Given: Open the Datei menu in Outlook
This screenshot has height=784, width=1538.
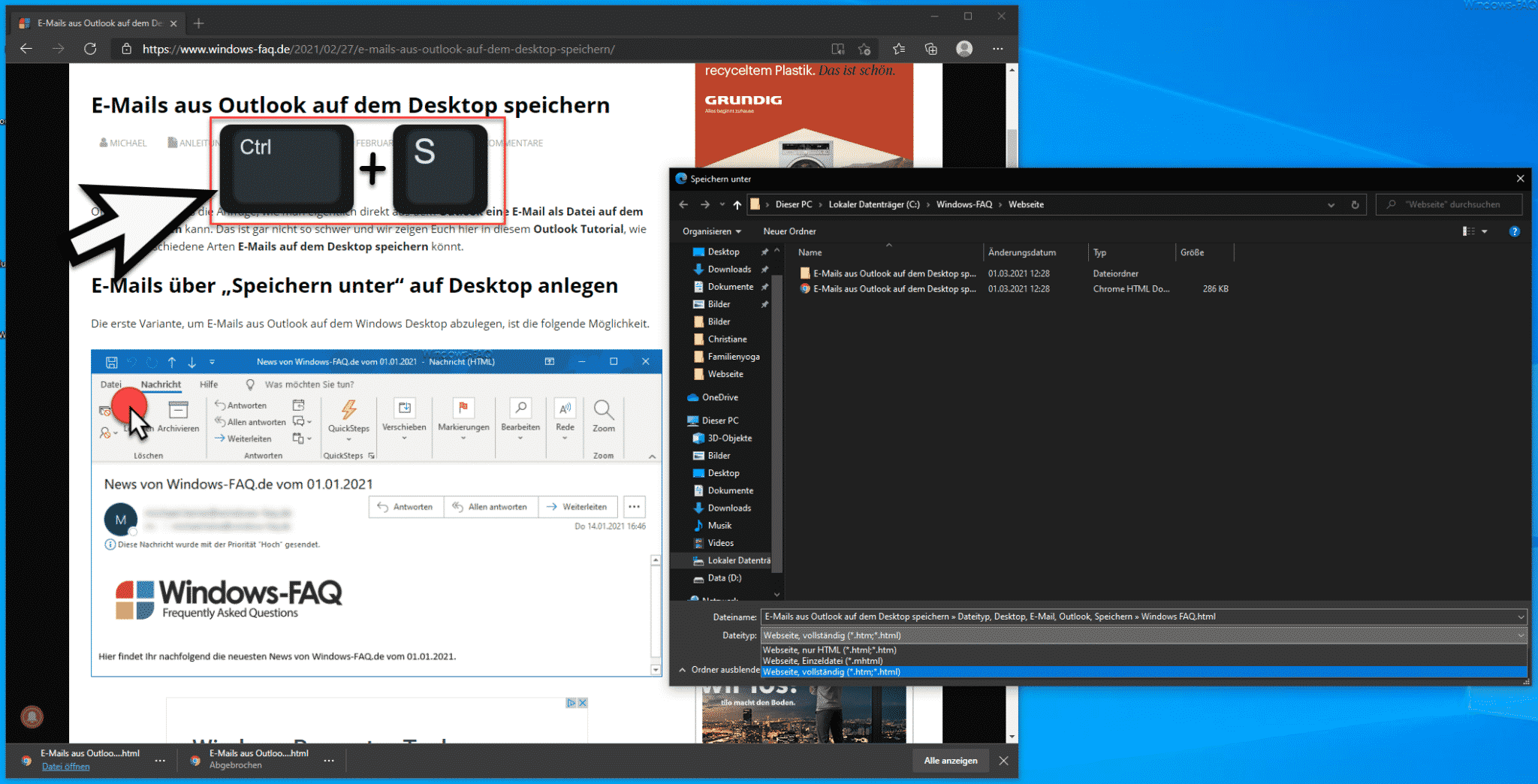Looking at the screenshot, I should pos(111,384).
